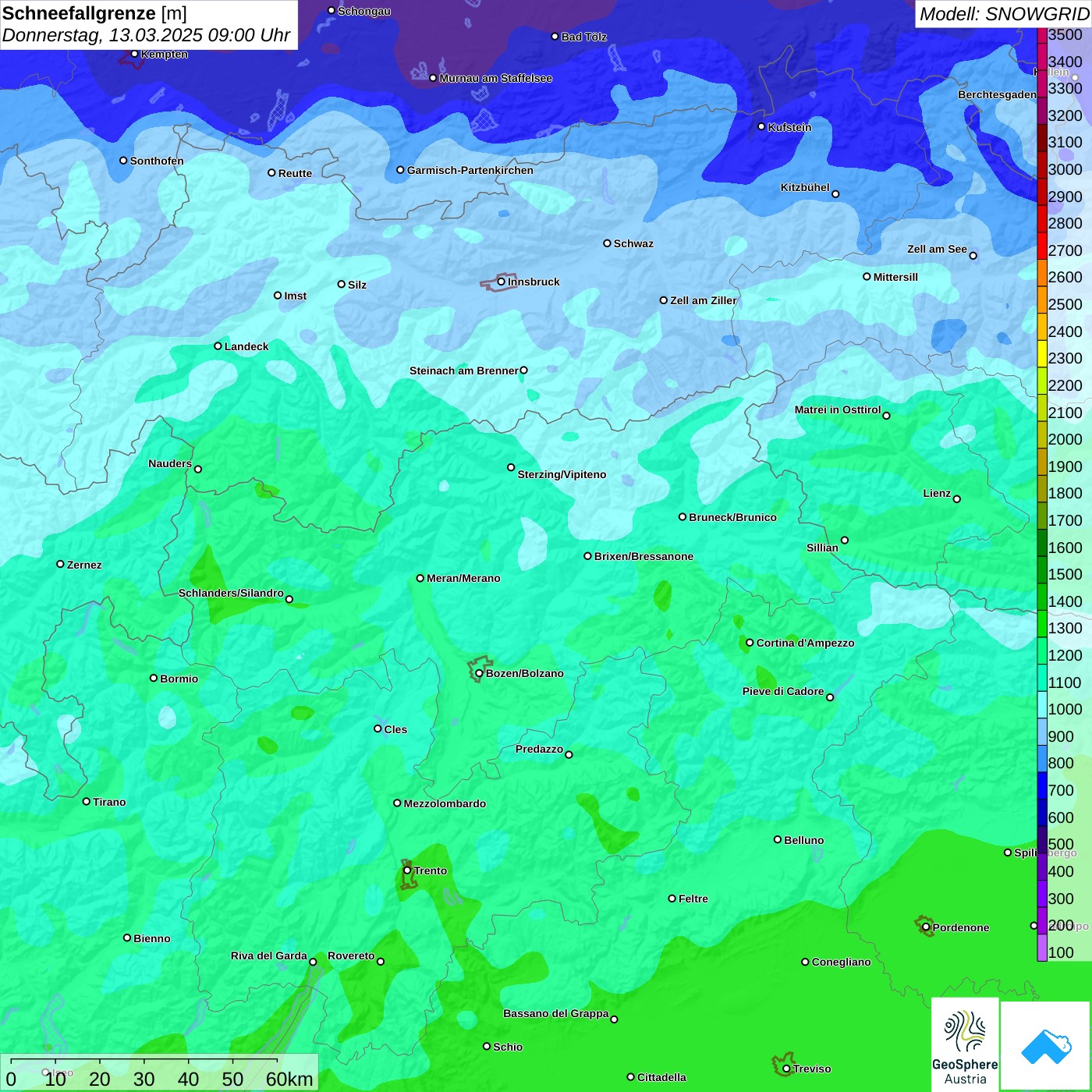Click the Garmisch-Partenkirchen location dot
This screenshot has width=1092, height=1092.
click(x=400, y=169)
